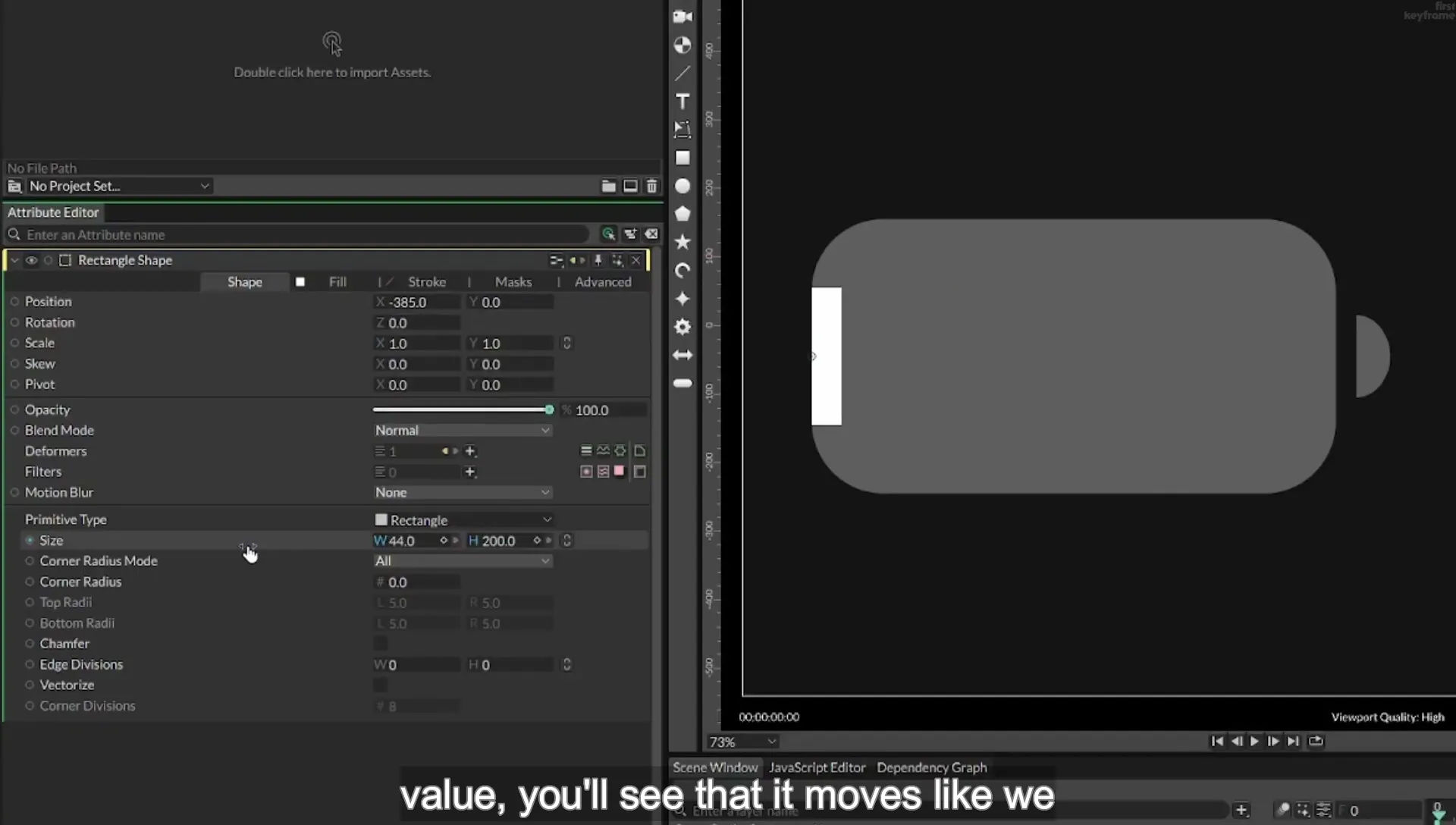Select the four-point star shape tool
1456x825 pixels.
click(x=682, y=299)
